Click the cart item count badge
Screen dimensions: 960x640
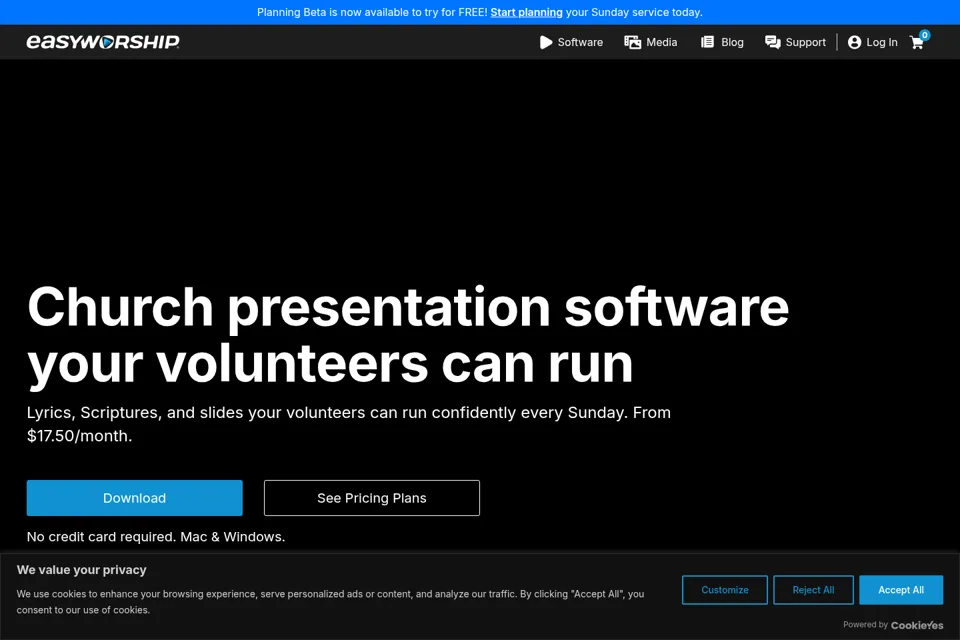pos(924,35)
